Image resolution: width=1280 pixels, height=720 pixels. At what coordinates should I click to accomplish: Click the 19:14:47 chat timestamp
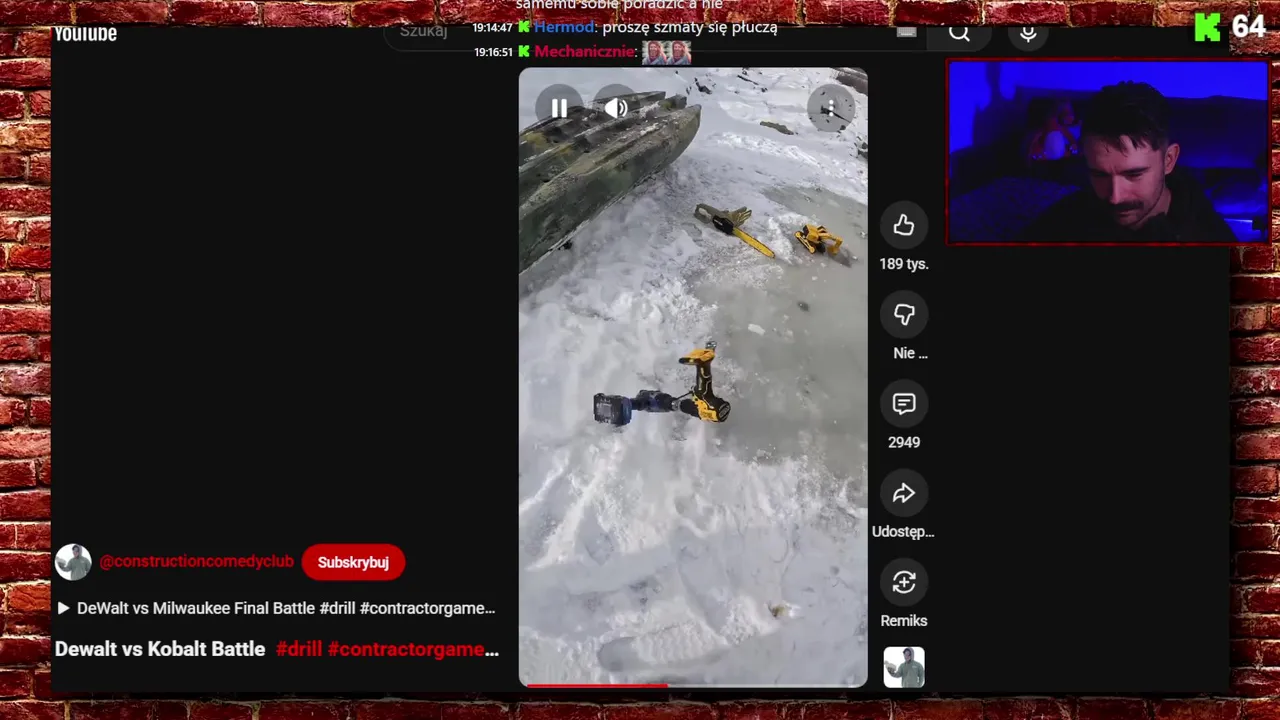click(493, 28)
